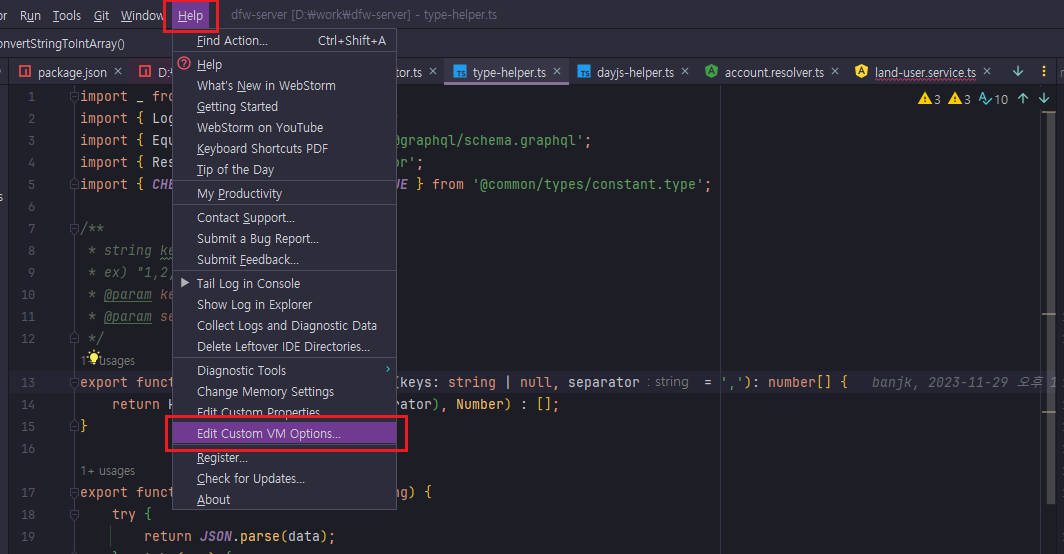Click the Help item with question mark icon

tap(284, 64)
